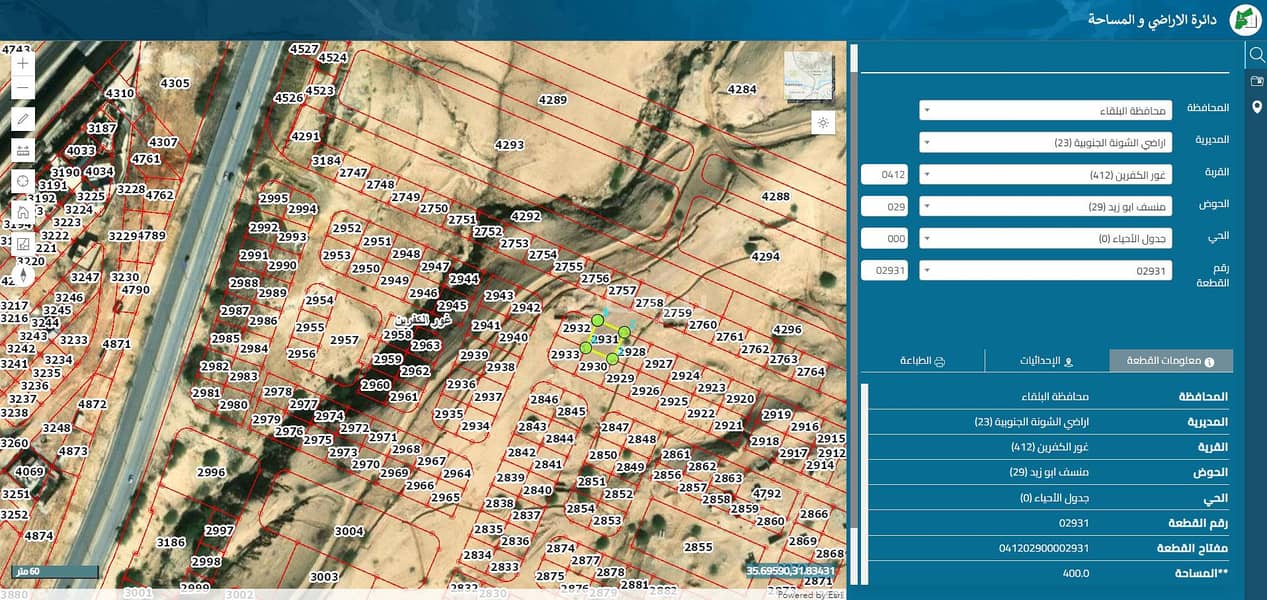The height and width of the screenshot is (600, 1267).
Task: Click محافظة البلقاء value in info table
Action: tap(1055, 397)
